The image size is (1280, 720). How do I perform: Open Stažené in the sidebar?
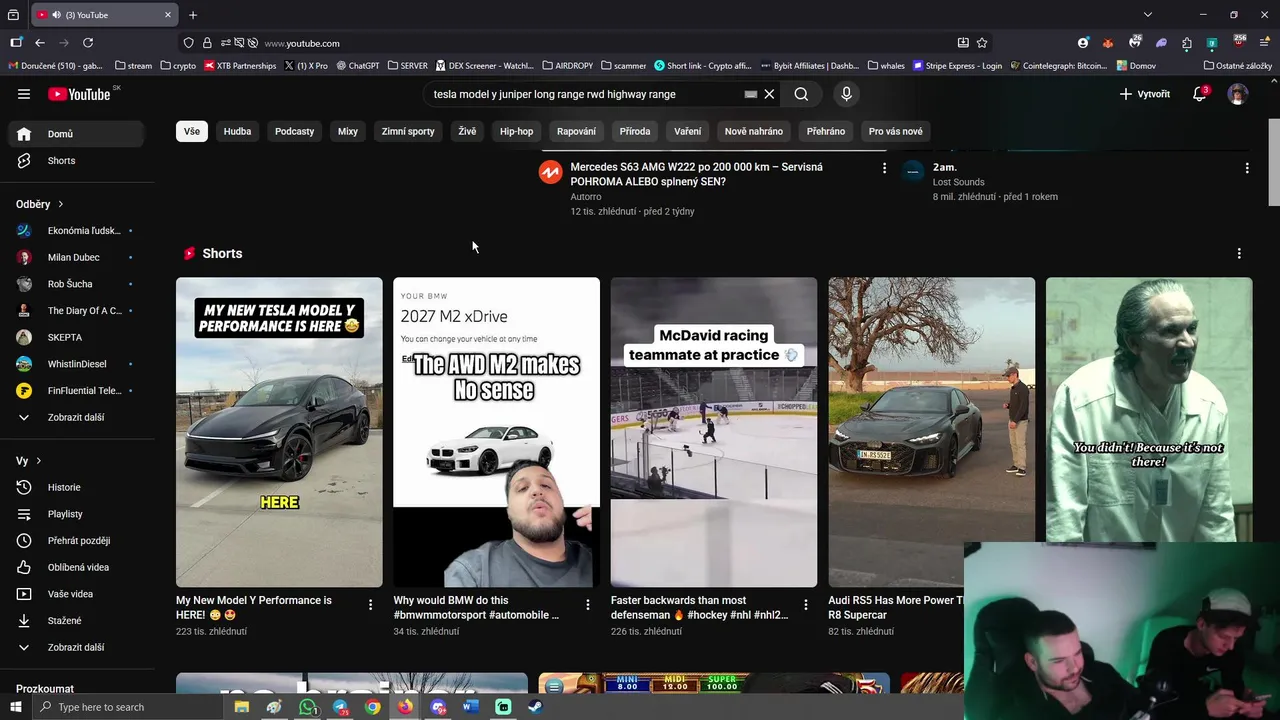(77, 621)
